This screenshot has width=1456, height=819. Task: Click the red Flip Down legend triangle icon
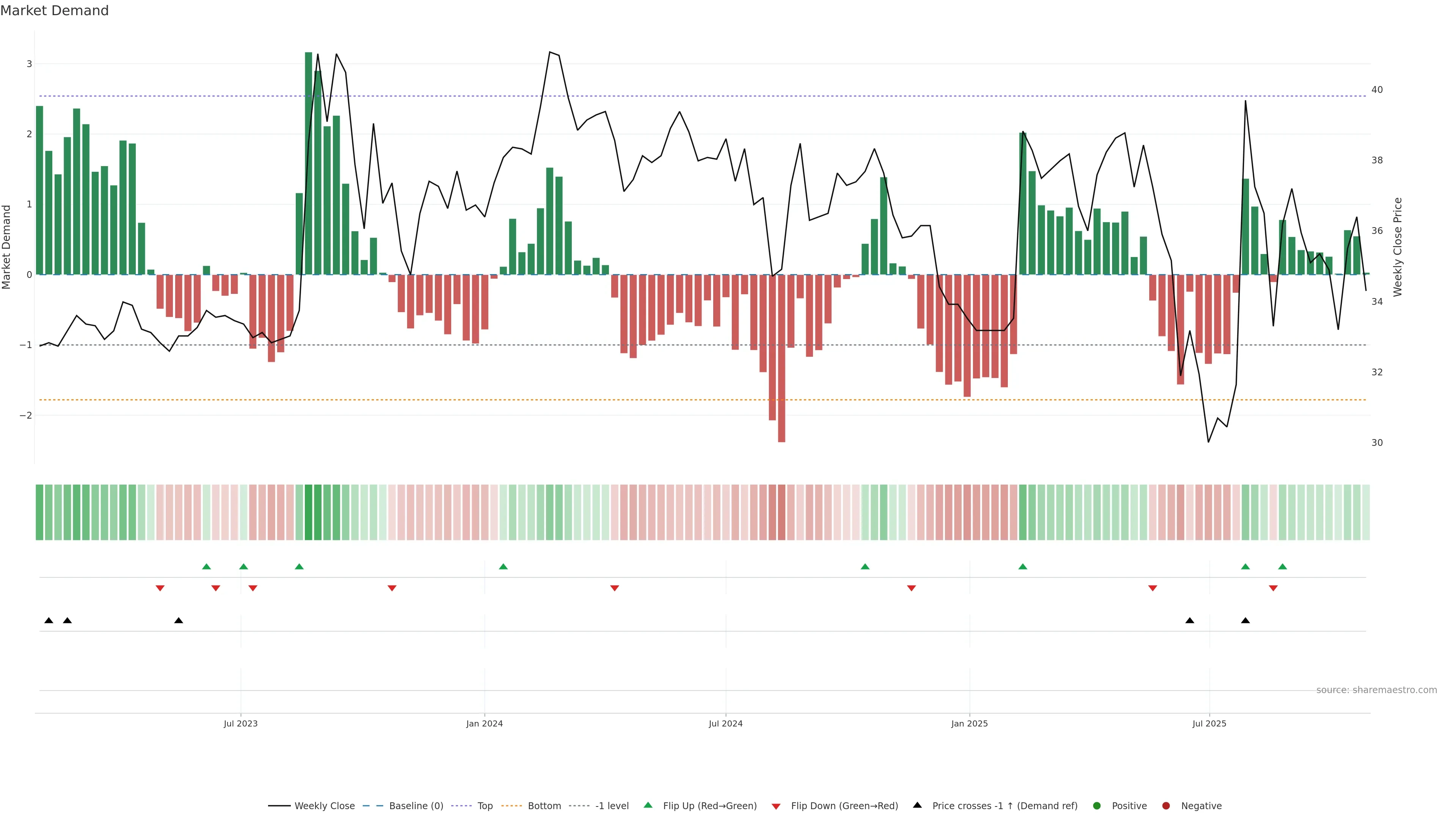(x=776, y=806)
